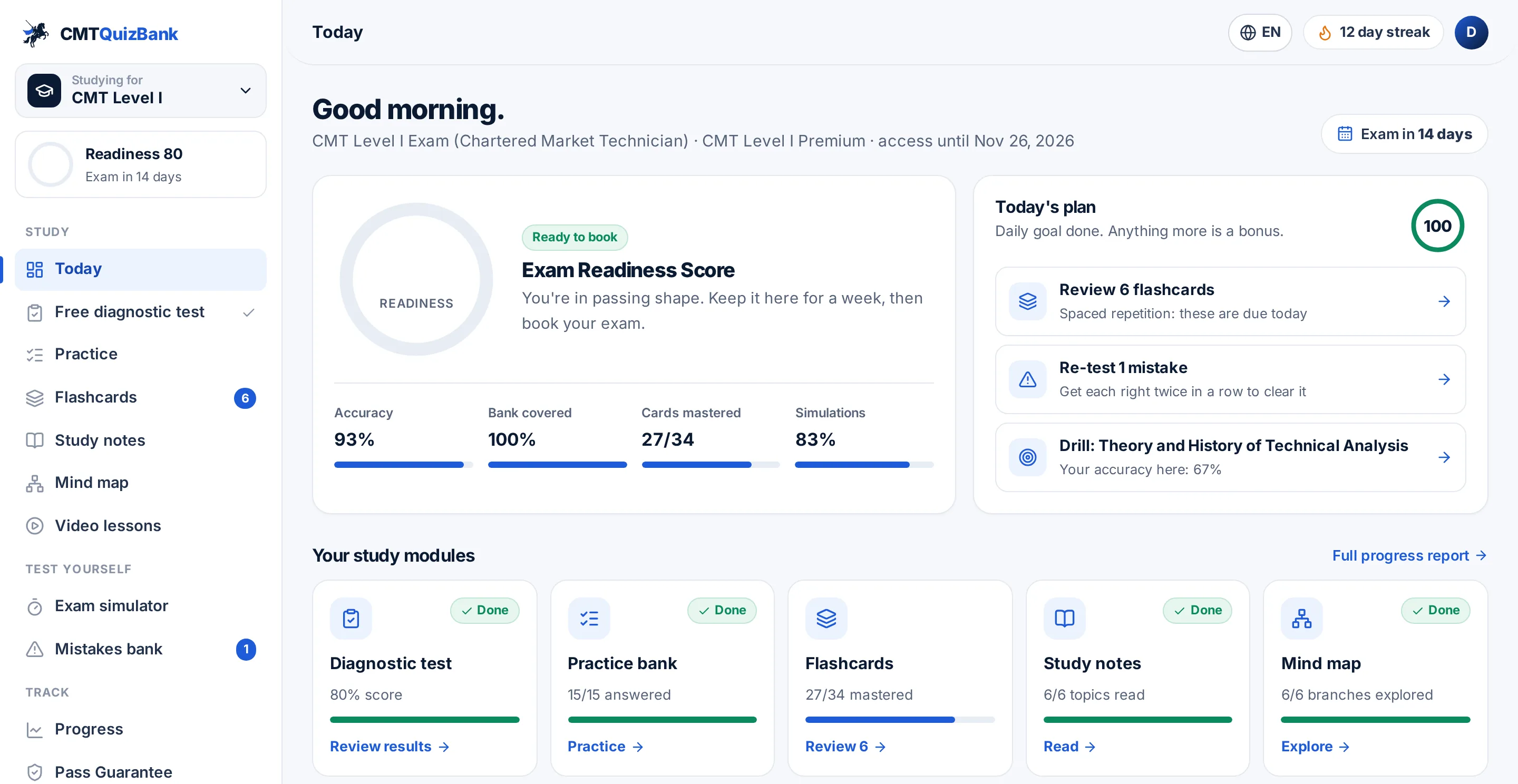The height and width of the screenshot is (784, 1518).
Task: Open the D user avatar menu
Action: (1472, 32)
